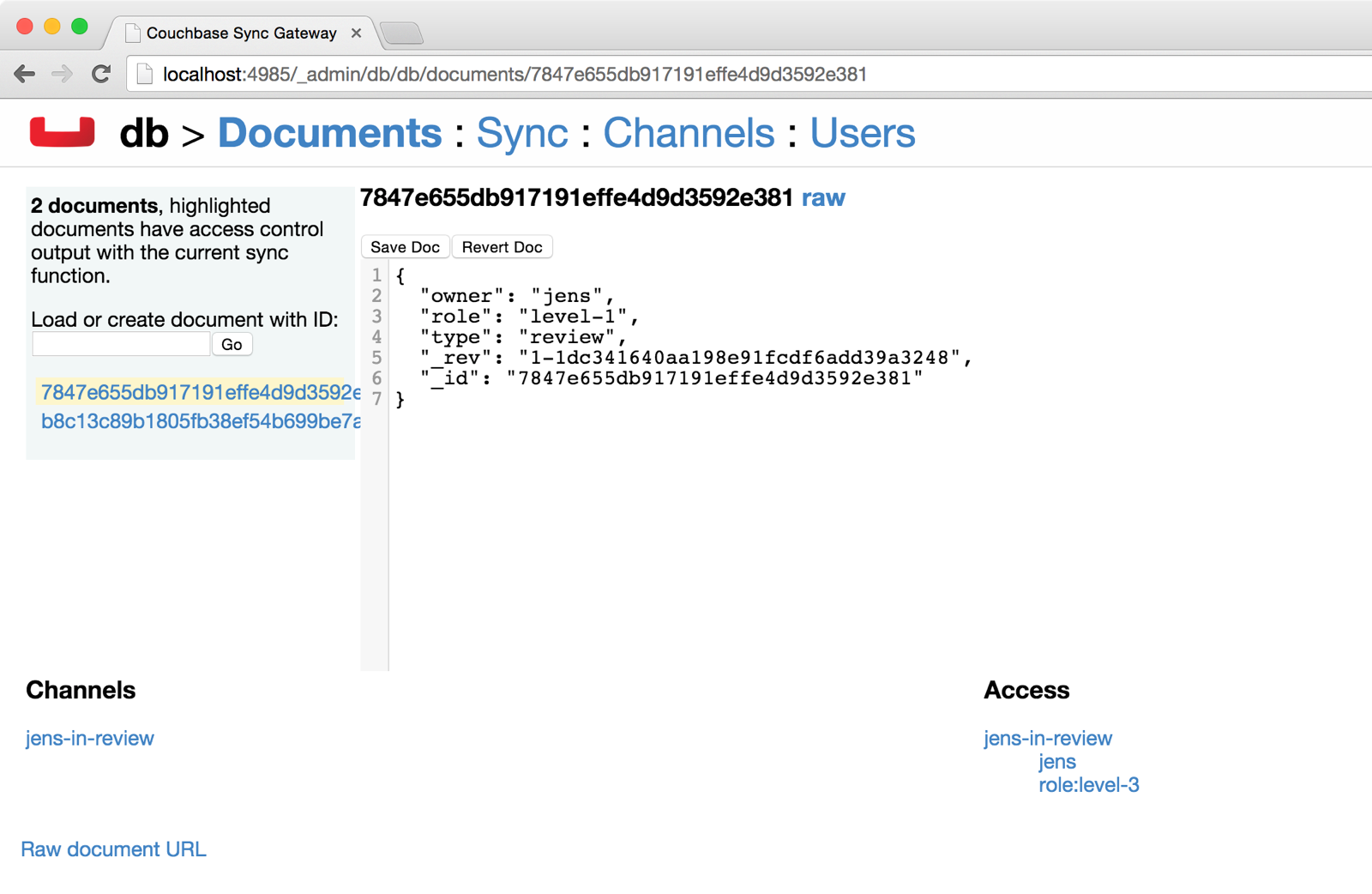Screen dimensions: 1372x894
Task: Open the b8c13c89 document in the list
Action: point(199,421)
